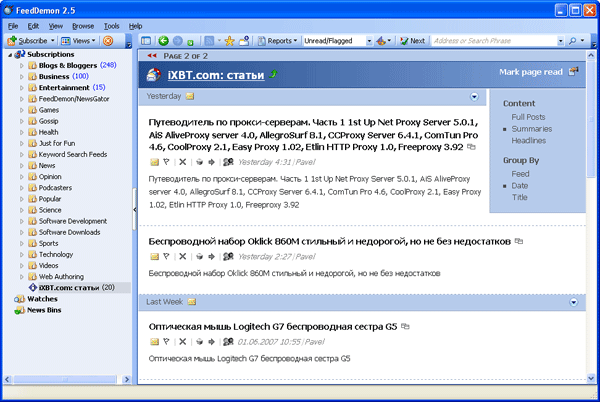Toggle read envelope on proxy servers article

tap(154, 162)
